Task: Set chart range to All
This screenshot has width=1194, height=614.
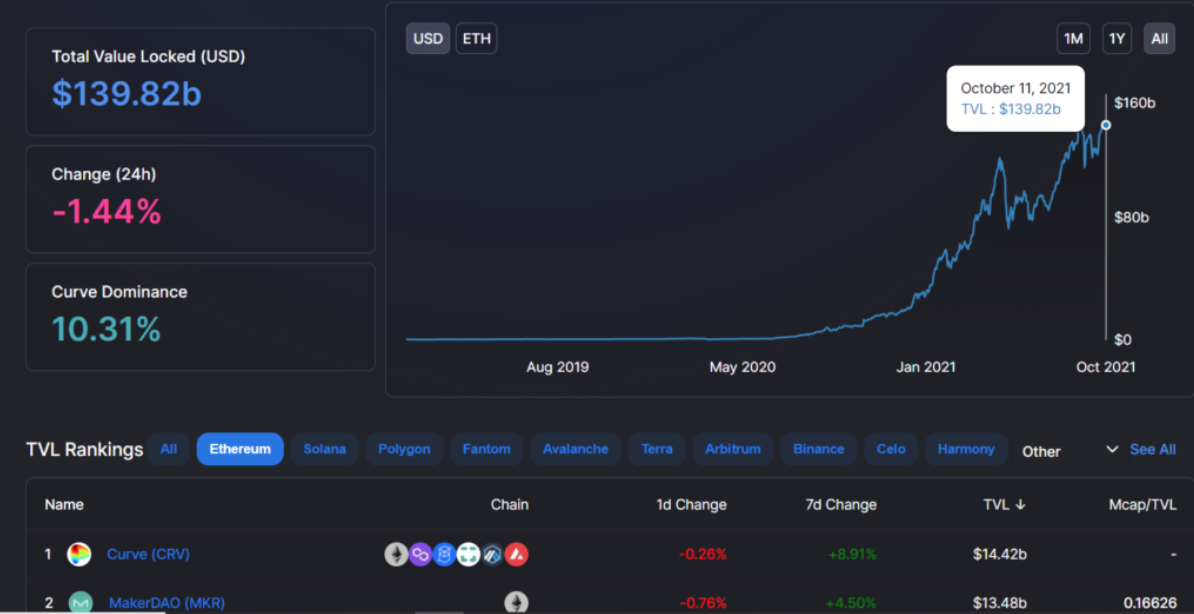Action: click(1160, 38)
